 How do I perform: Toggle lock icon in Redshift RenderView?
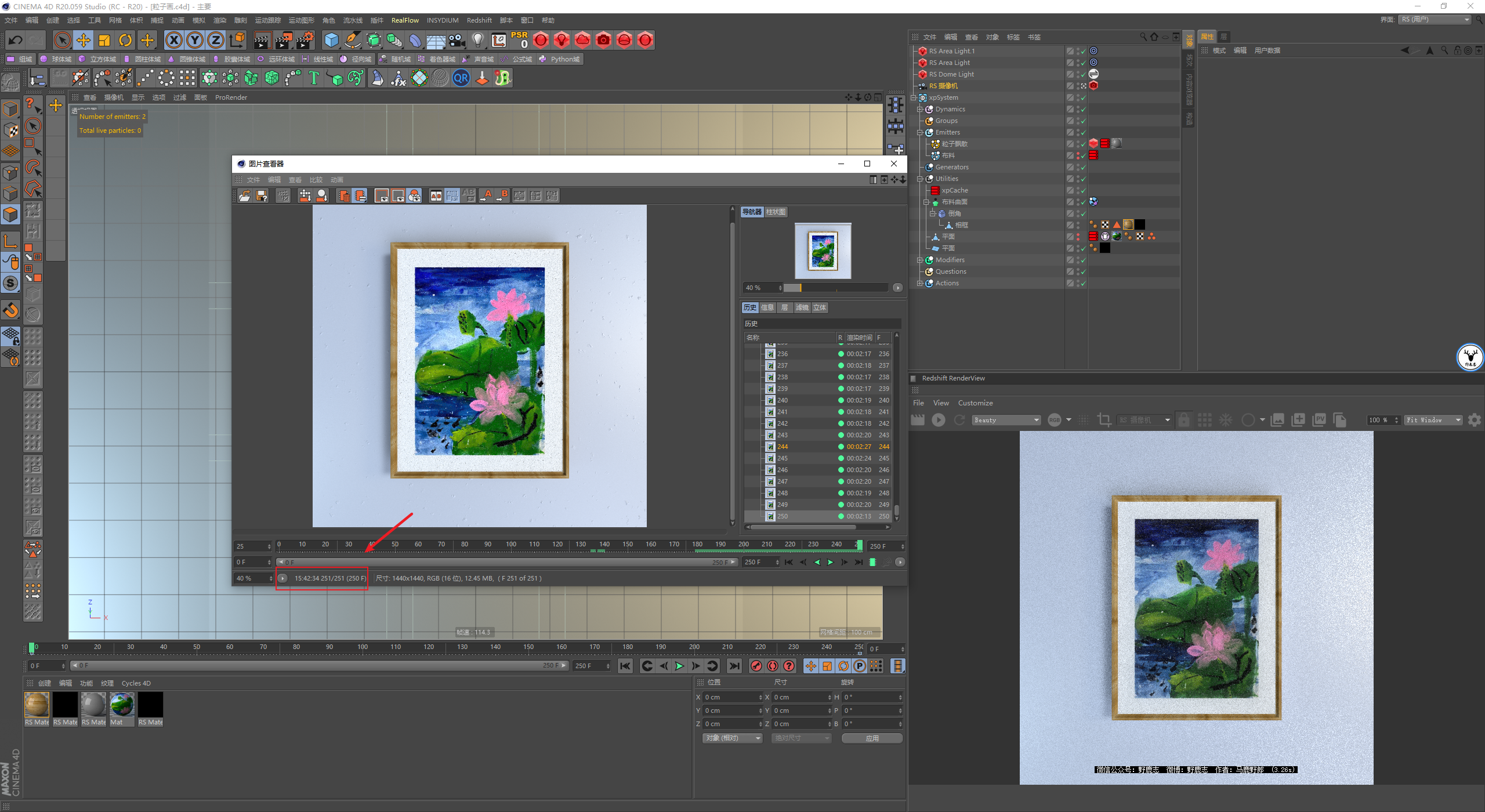[1184, 420]
